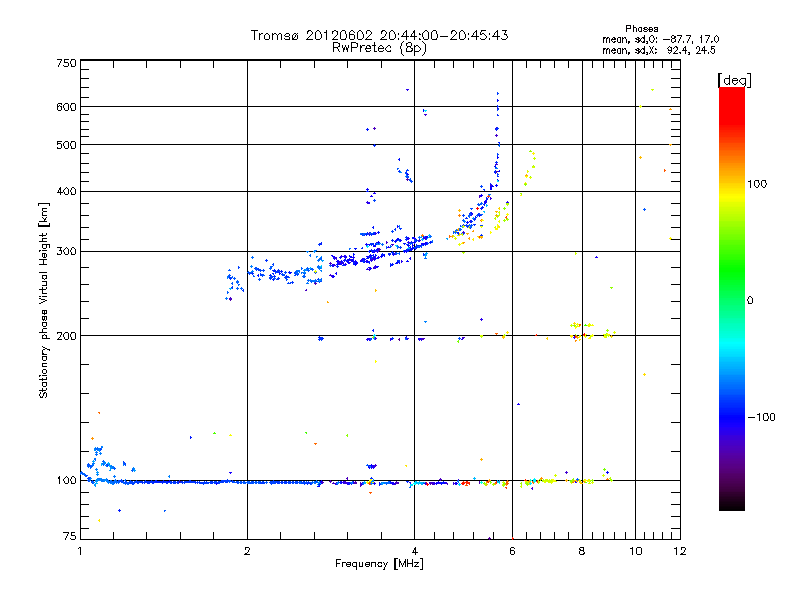Click the subtitle "RwPretec (8p)"
800x600 pixels.
[x=379, y=48]
